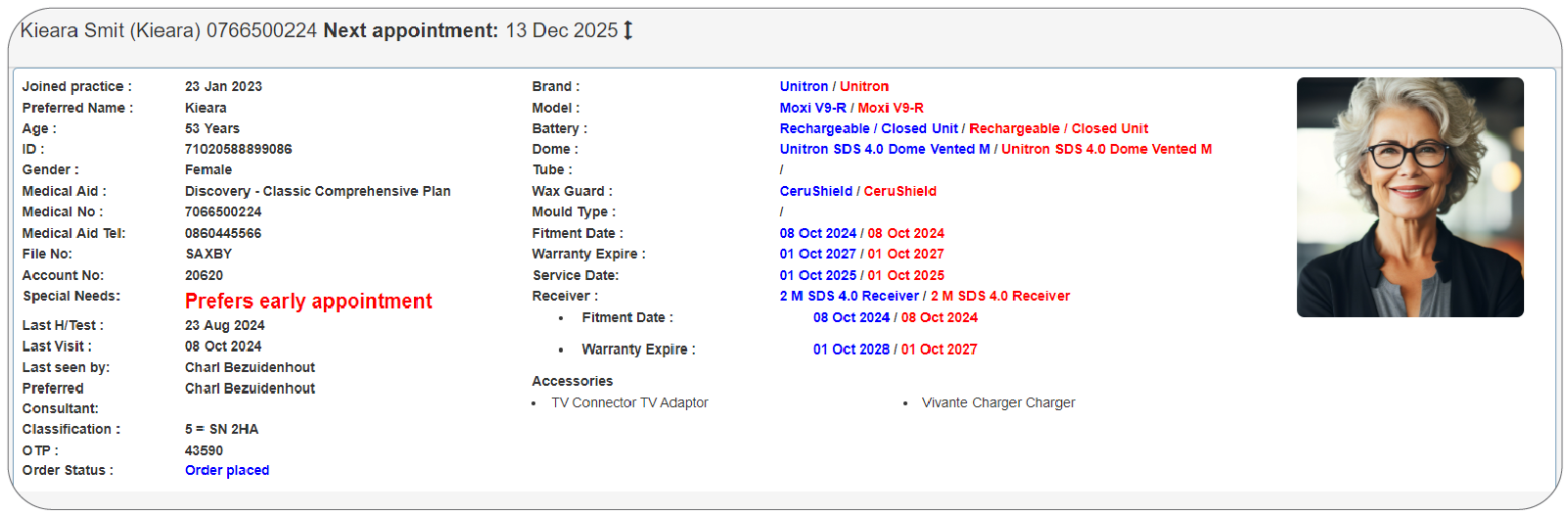Click the blue Unitron brand link
The height and width of the screenshot is (516, 1568).
(804, 87)
